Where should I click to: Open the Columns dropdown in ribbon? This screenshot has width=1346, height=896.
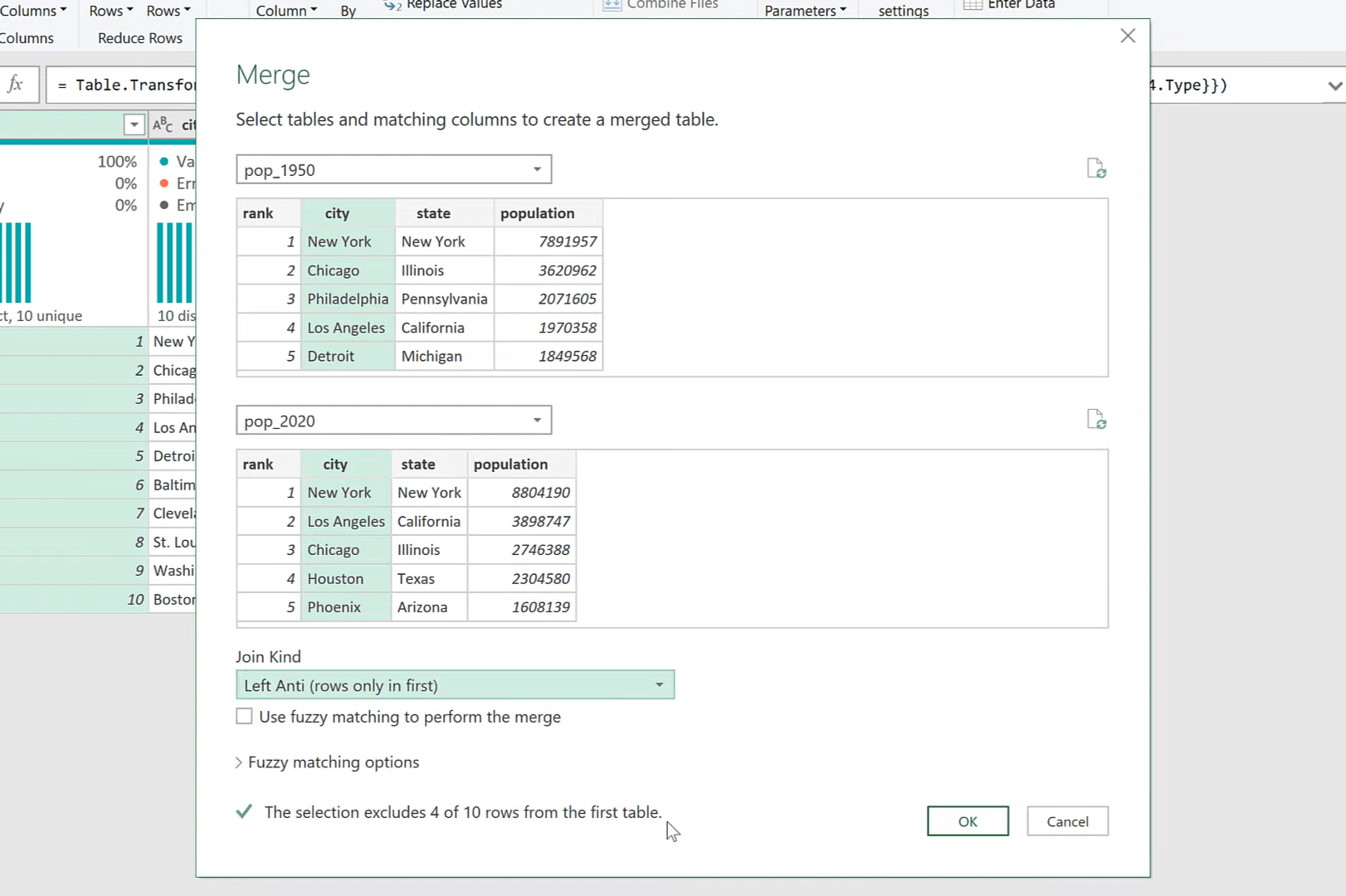[x=33, y=11]
